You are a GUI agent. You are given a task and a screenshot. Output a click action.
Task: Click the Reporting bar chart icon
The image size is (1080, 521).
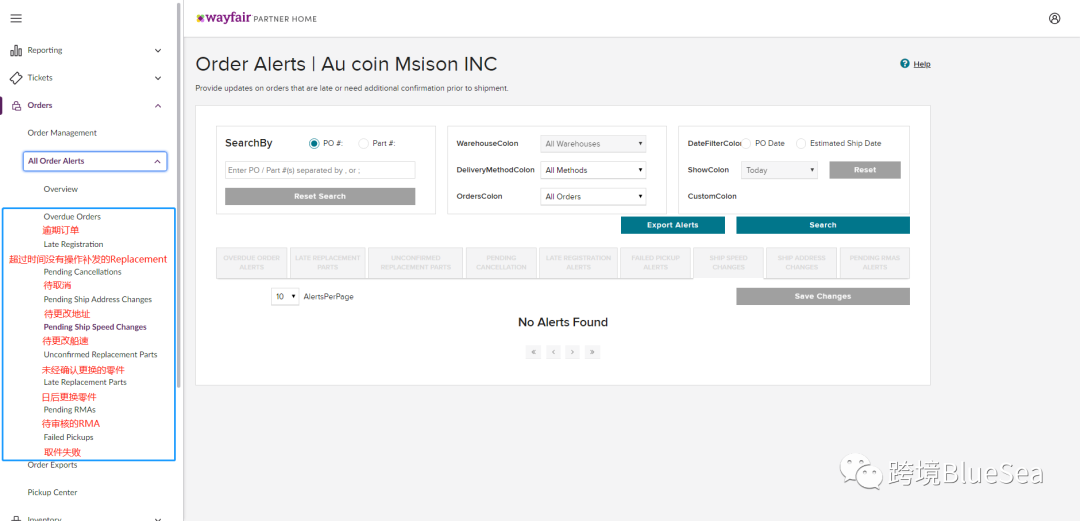(x=16, y=50)
